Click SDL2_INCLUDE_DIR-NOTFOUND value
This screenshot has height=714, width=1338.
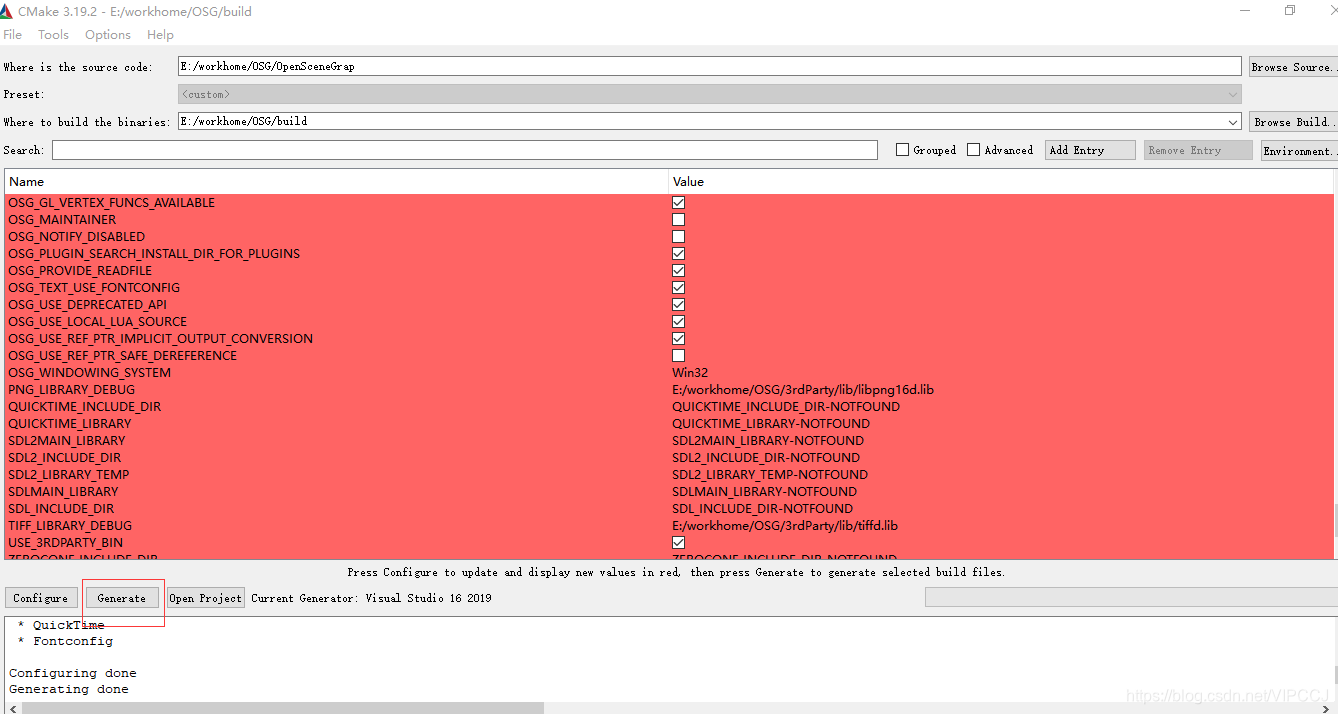coord(766,458)
